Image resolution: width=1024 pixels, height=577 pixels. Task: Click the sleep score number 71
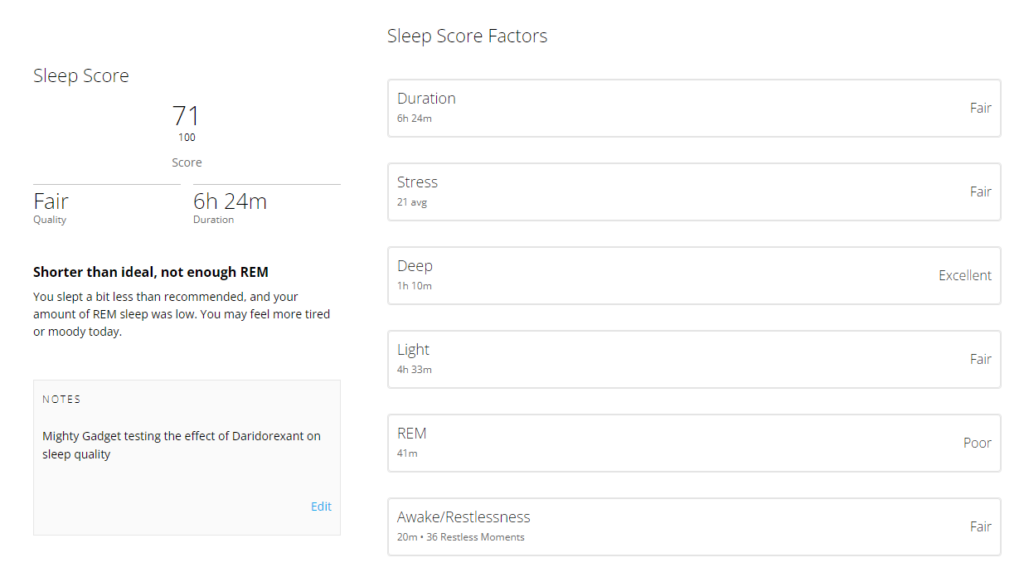[x=186, y=115]
